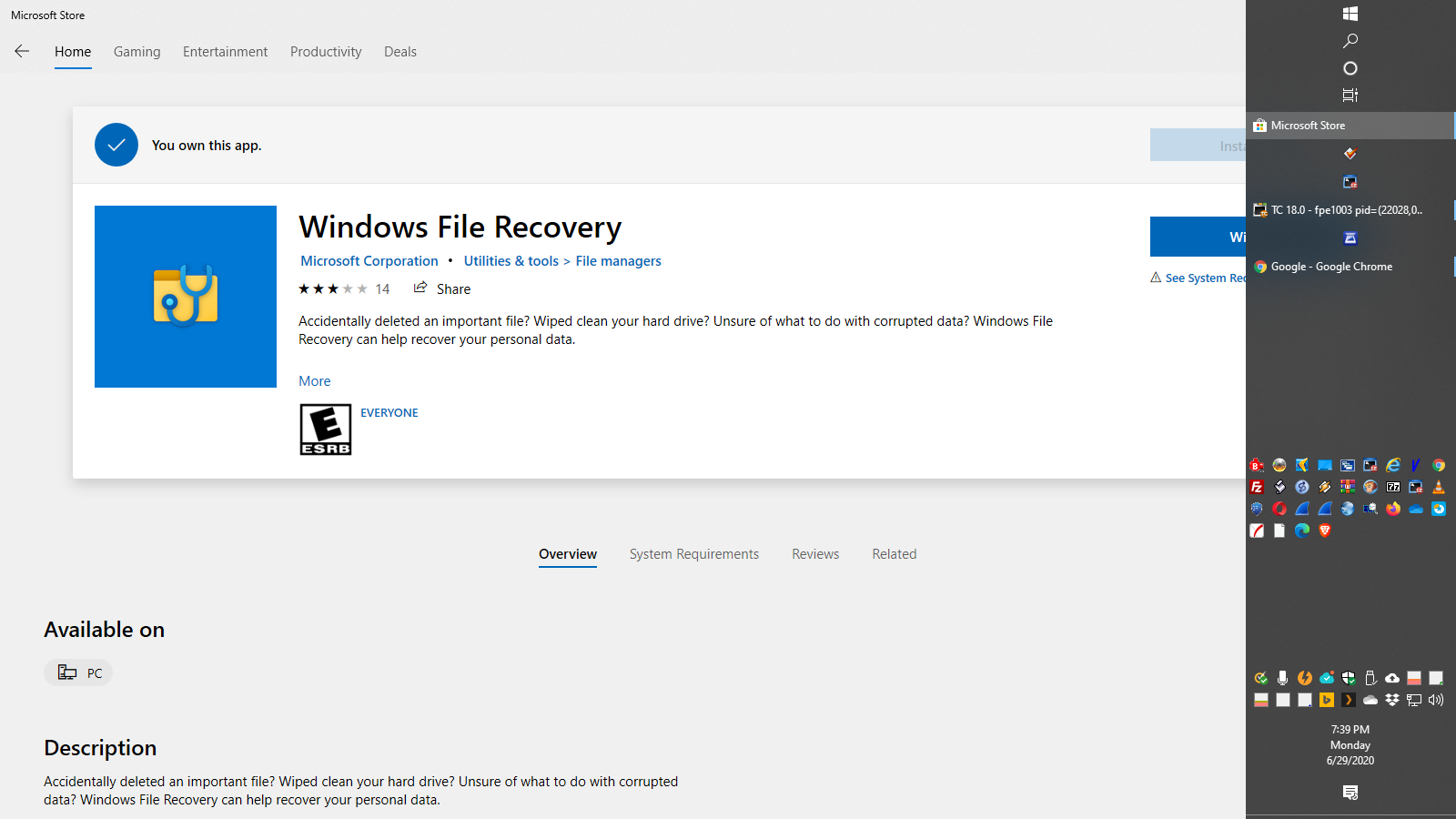Open the Productivity tab
Image resolution: width=1456 pixels, height=819 pixels.
tap(326, 52)
